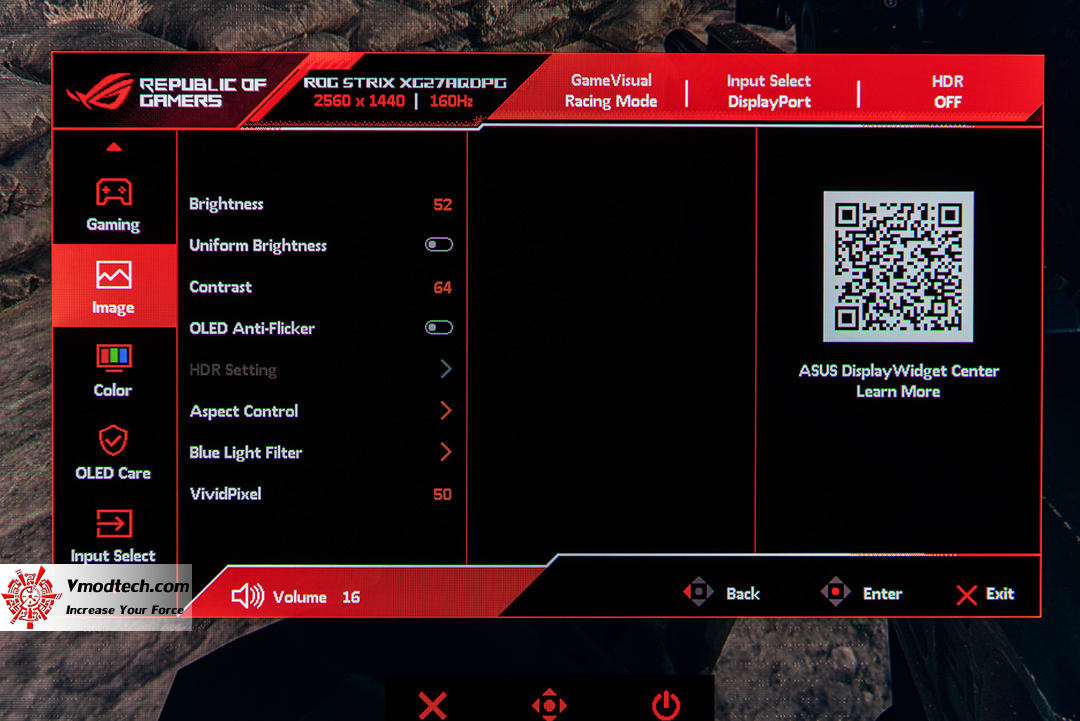Click the Exit label

999,594
